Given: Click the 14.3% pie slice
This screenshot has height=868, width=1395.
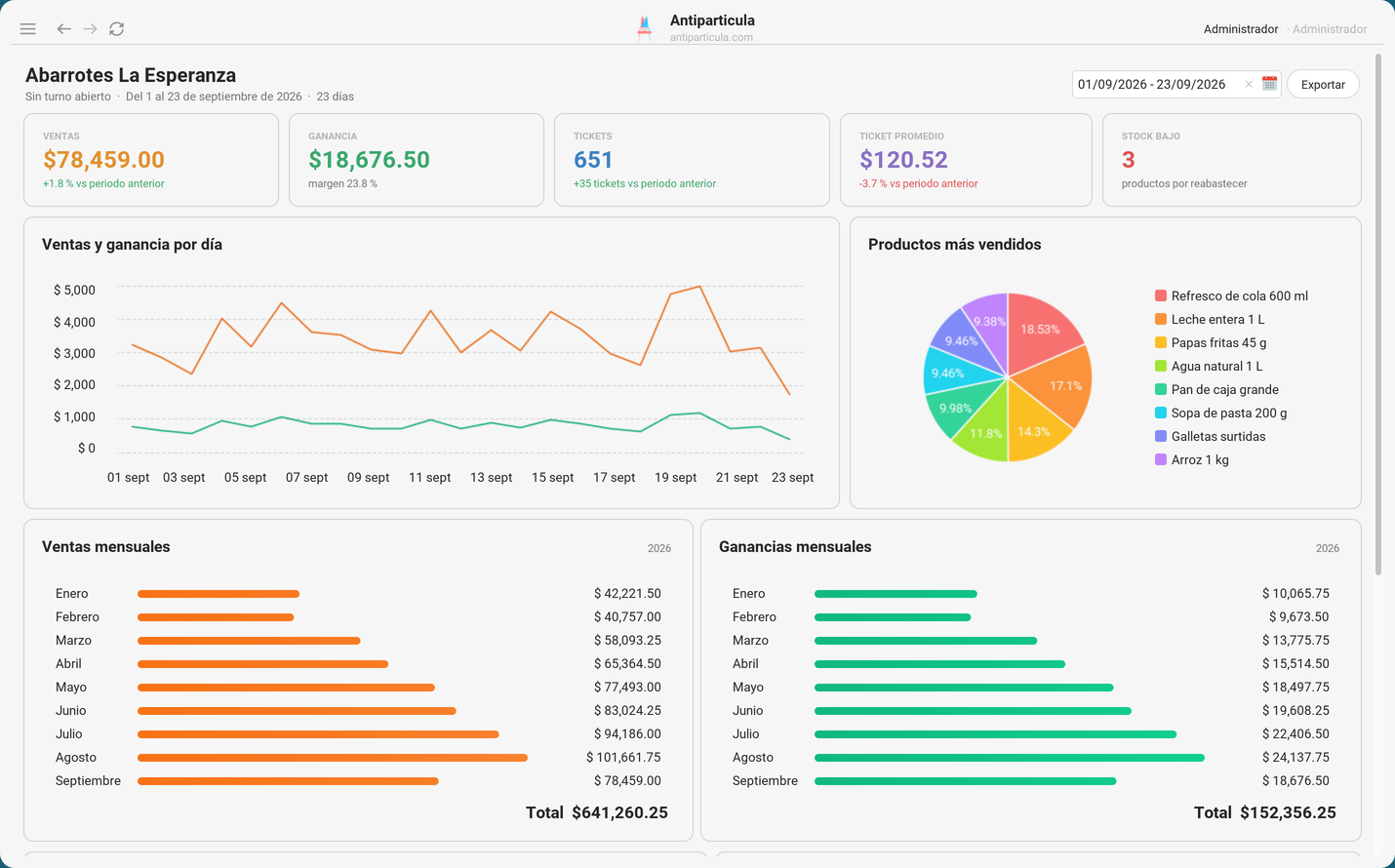Looking at the screenshot, I should click(1033, 431).
